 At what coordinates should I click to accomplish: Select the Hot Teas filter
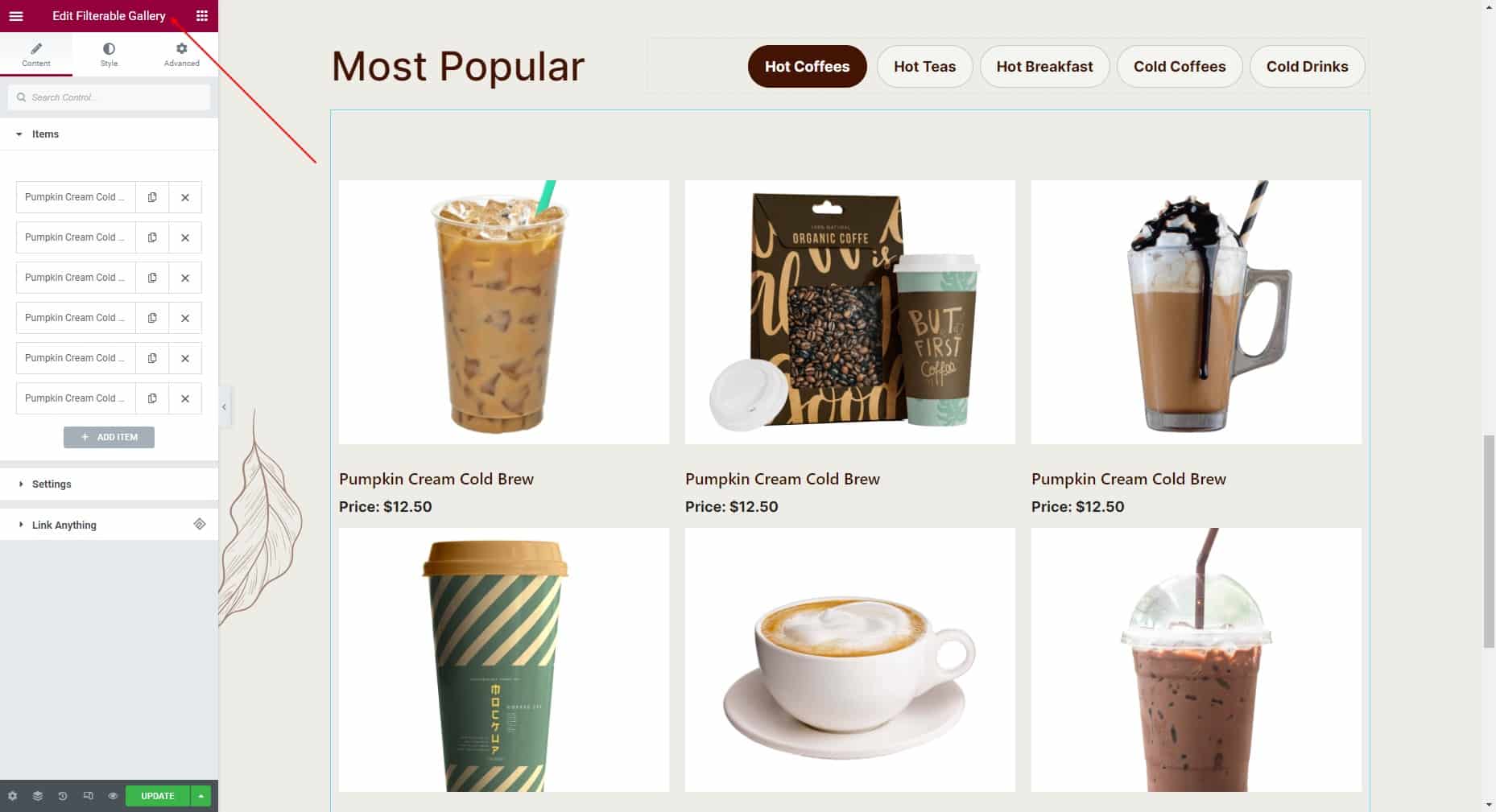924,67
